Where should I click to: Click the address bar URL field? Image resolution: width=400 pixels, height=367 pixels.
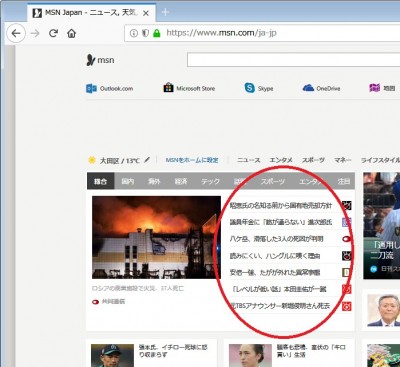pos(262,33)
